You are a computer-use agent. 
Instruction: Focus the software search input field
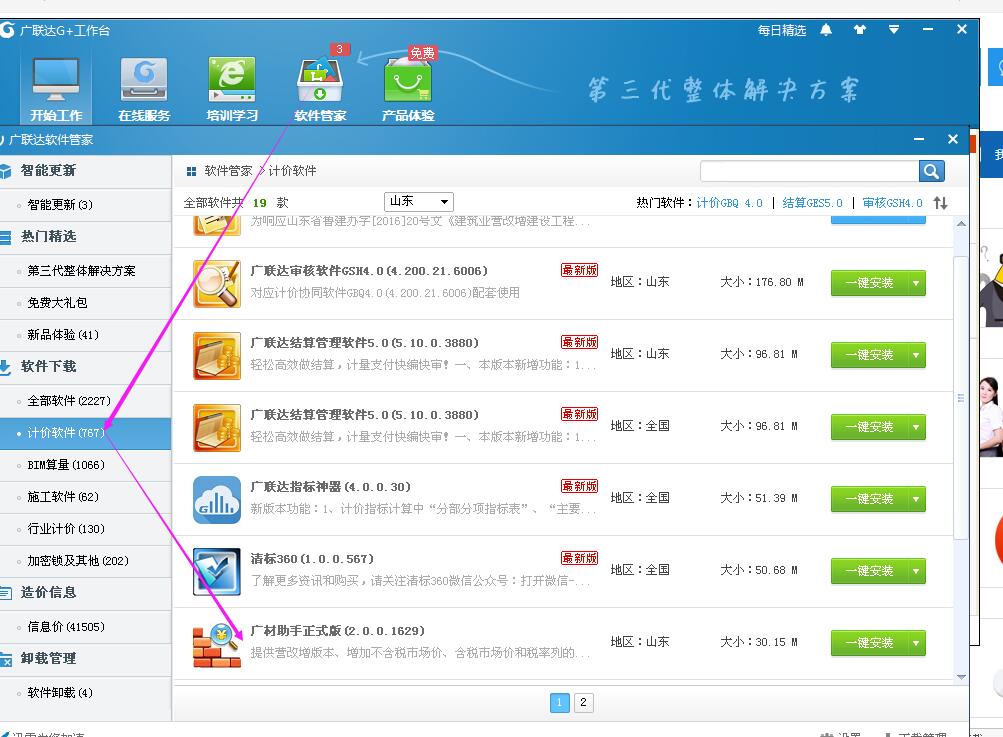pos(809,171)
